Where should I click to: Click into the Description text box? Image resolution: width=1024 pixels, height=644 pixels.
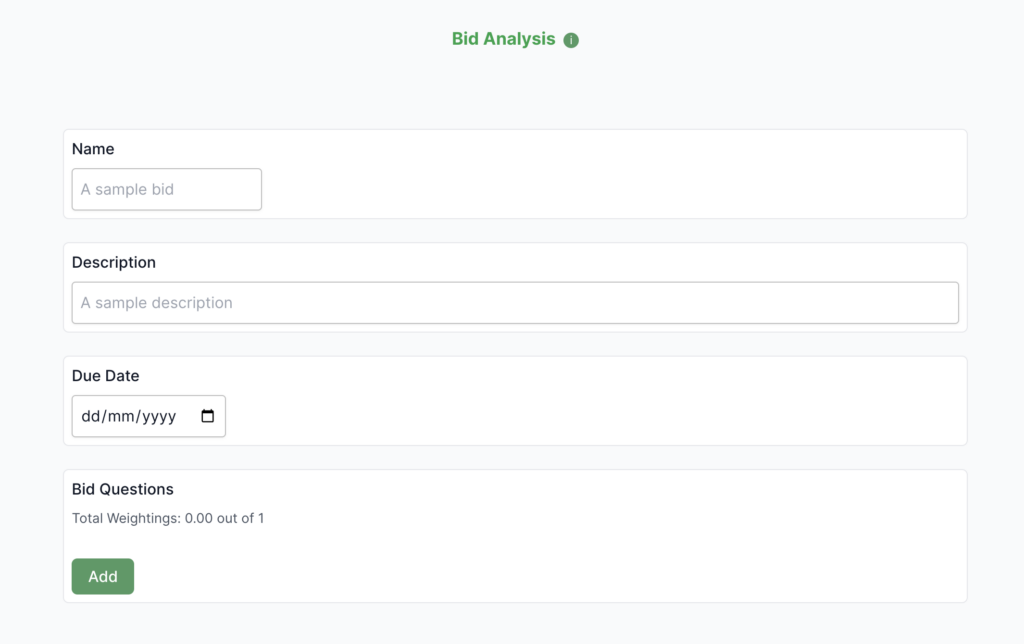click(x=515, y=302)
